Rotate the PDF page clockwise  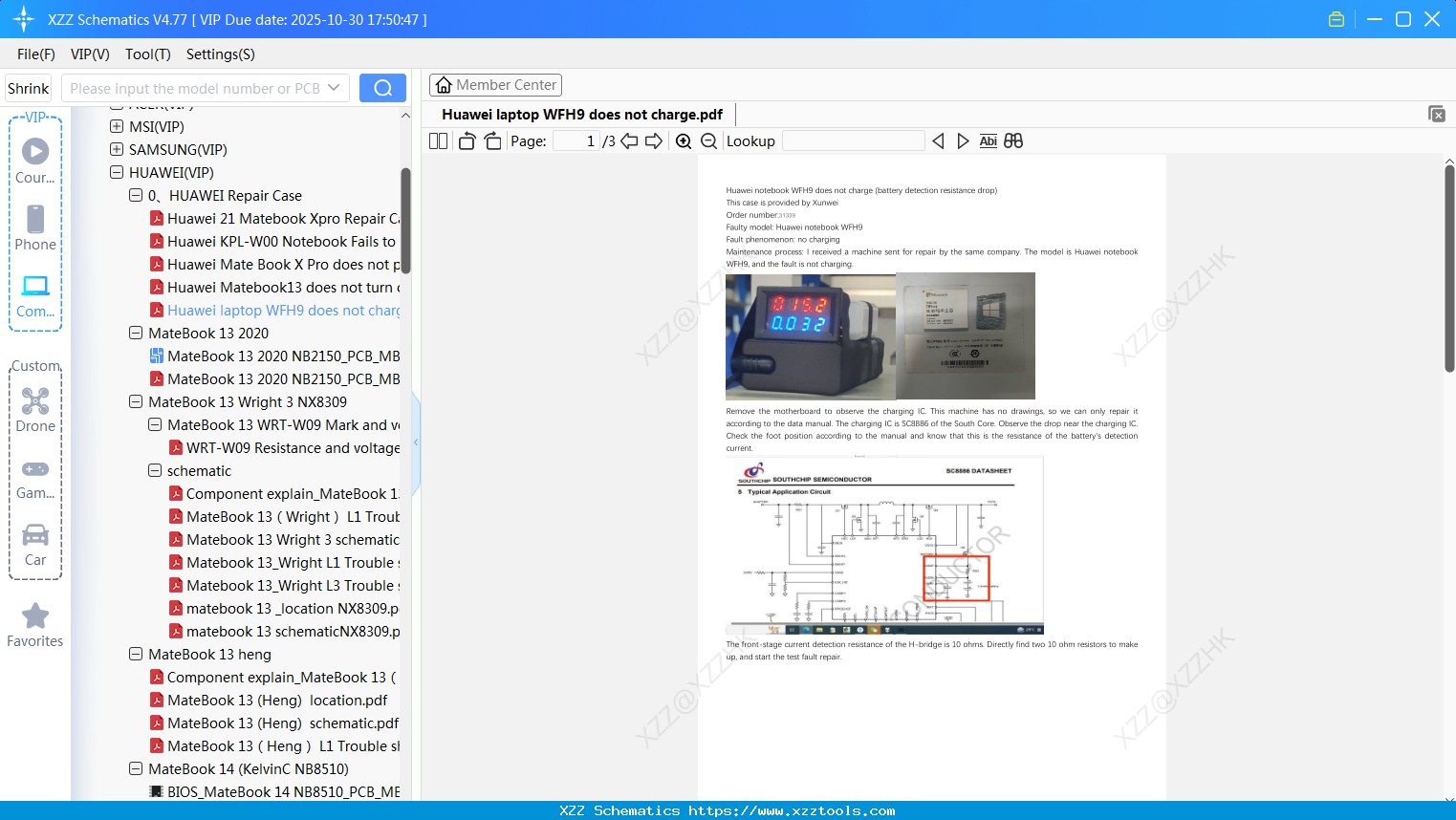coord(493,141)
